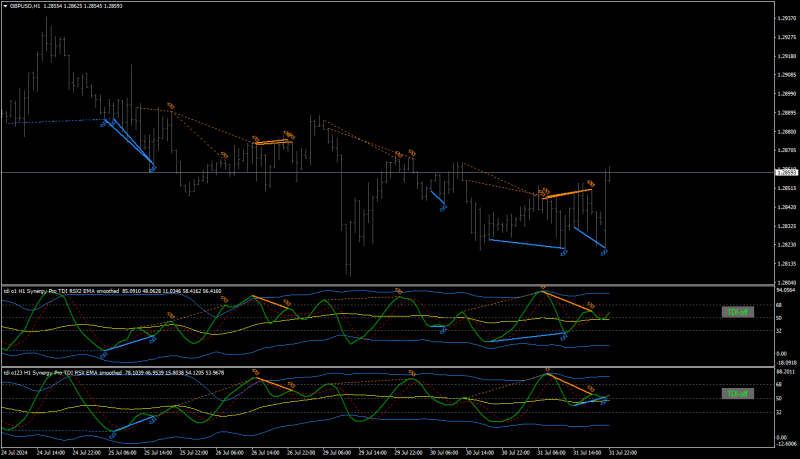Viewport: 800px width, 459px height.
Task: Click the 1.28040 price scale label
Action: tap(786, 283)
